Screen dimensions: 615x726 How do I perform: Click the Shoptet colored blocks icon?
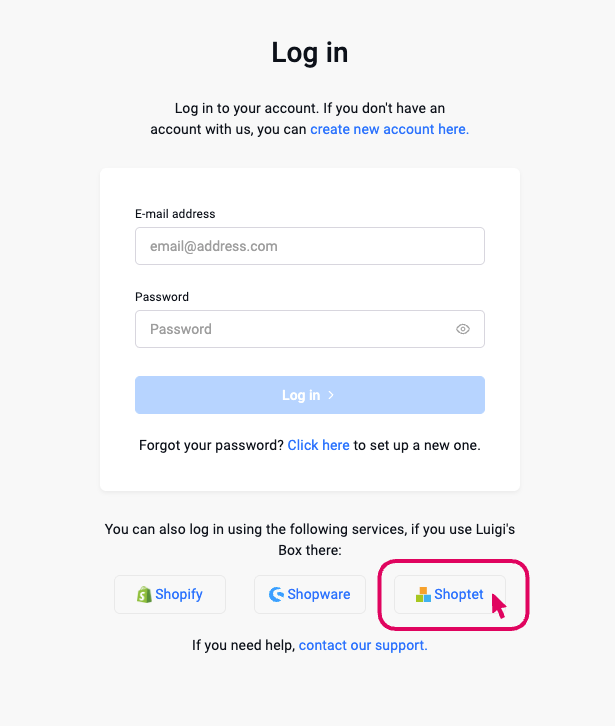[x=423, y=594]
